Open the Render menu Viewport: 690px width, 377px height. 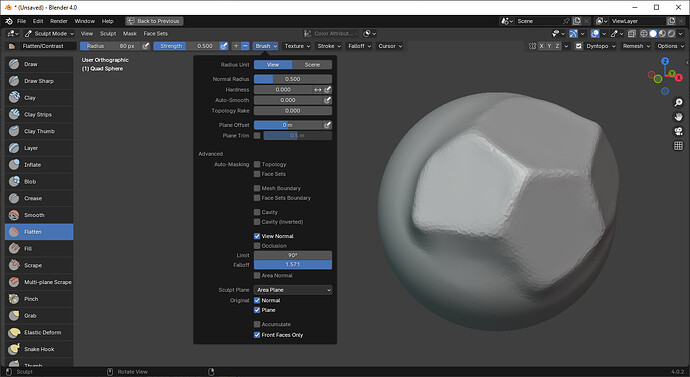point(59,21)
